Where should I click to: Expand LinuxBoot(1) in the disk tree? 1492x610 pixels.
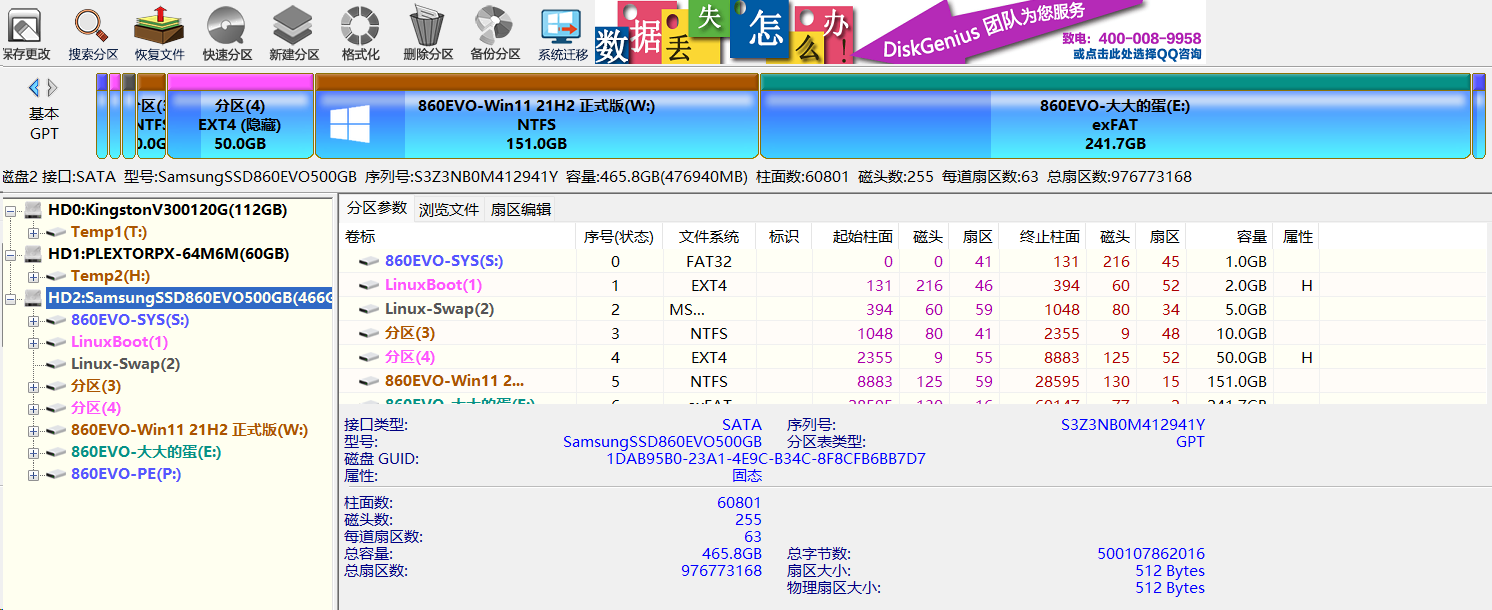(x=33, y=342)
